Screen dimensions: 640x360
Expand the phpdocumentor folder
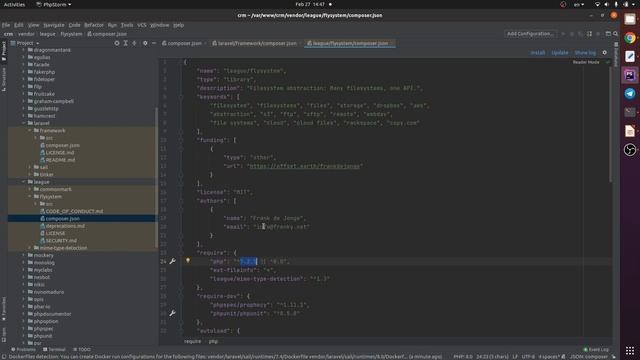point(24,314)
